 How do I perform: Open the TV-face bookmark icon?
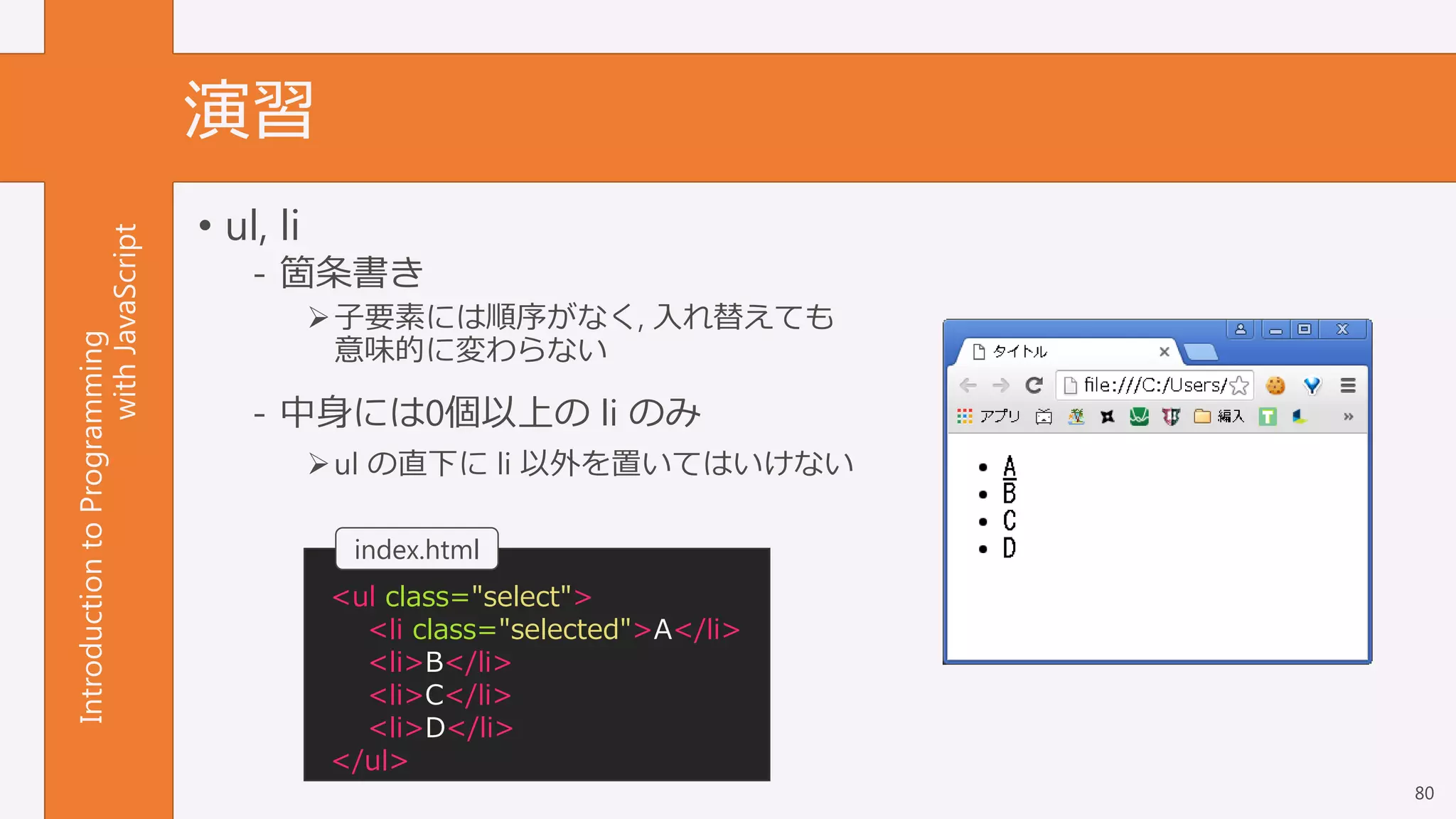(x=1044, y=417)
